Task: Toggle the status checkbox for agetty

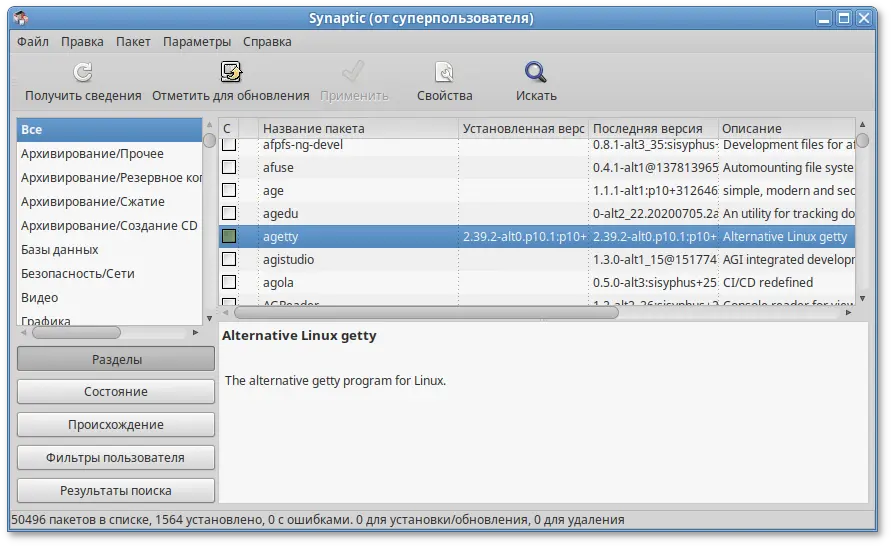Action: tap(229, 237)
